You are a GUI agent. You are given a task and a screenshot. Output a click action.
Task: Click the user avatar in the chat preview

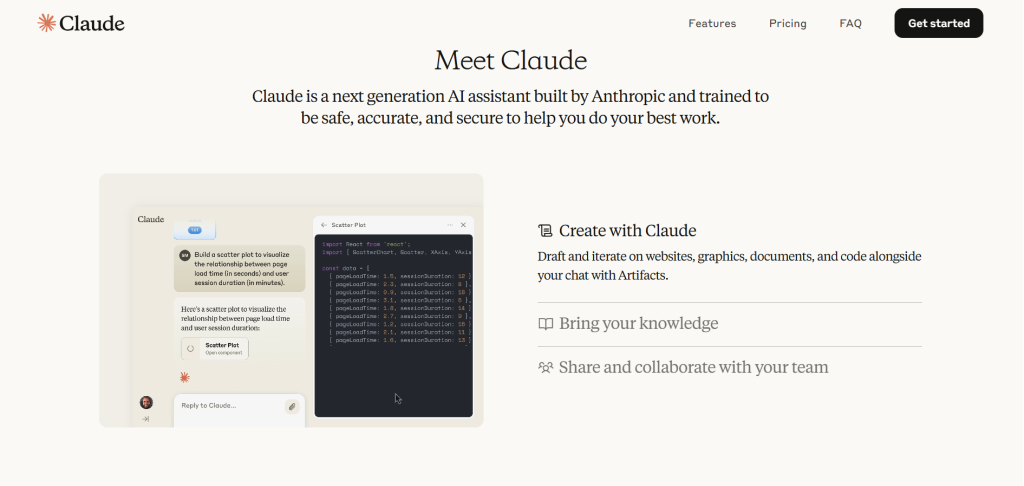pos(146,402)
